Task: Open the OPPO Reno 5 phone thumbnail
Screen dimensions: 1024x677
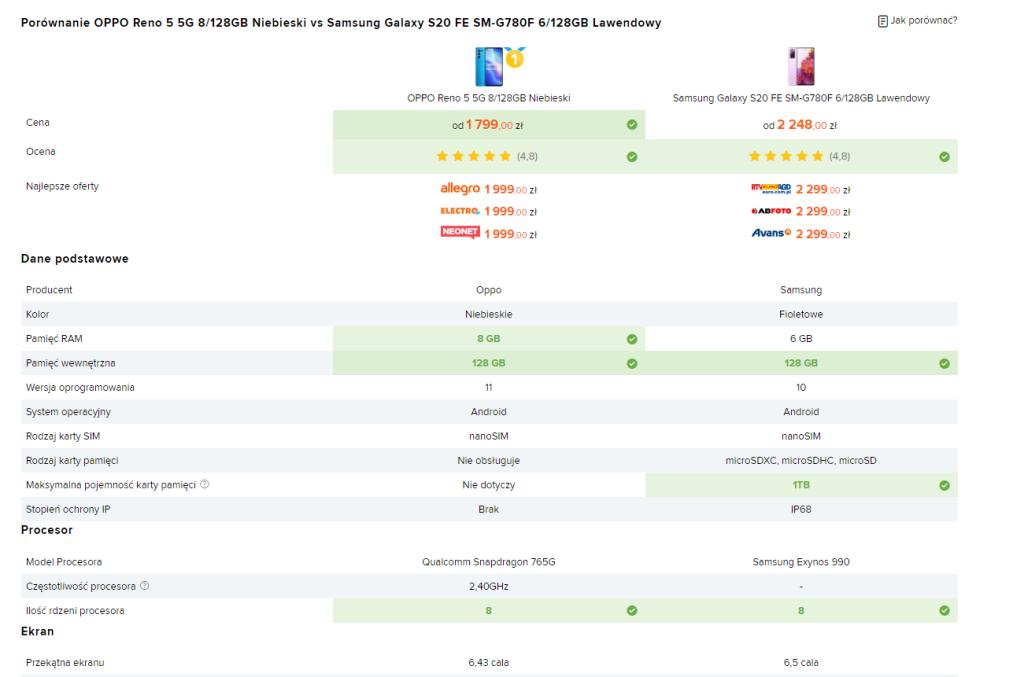Action: 488,67
